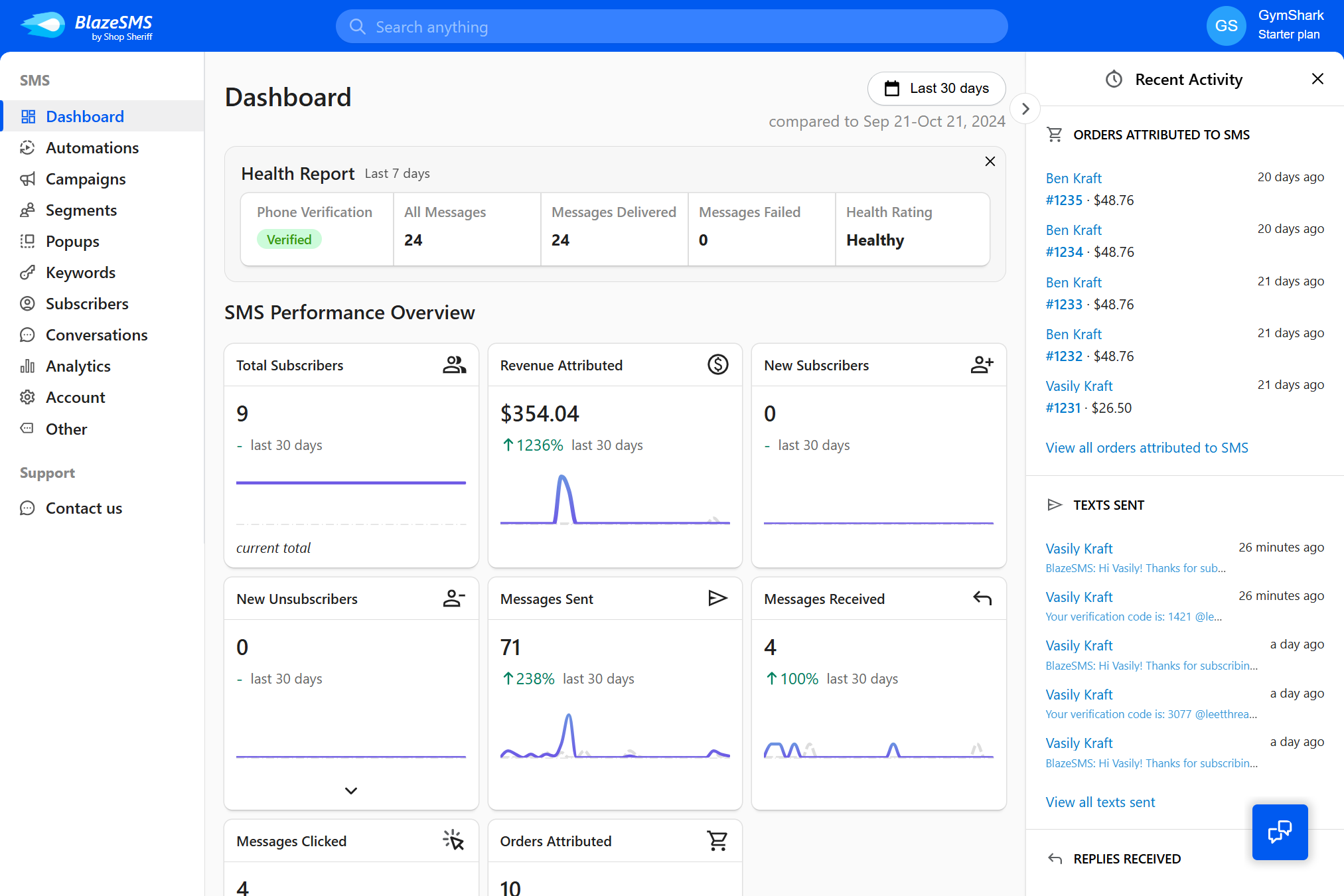The width and height of the screenshot is (1344, 896).
Task: Click the GymShark account name
Action: (x=1291, y=15)
